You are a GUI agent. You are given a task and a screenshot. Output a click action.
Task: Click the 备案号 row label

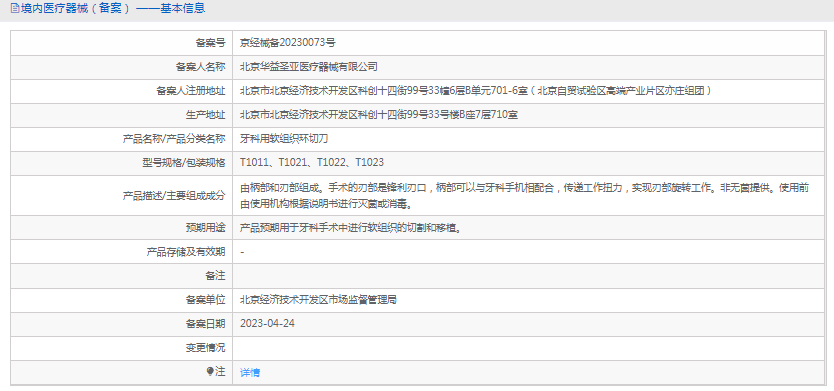tap(210, 43)
